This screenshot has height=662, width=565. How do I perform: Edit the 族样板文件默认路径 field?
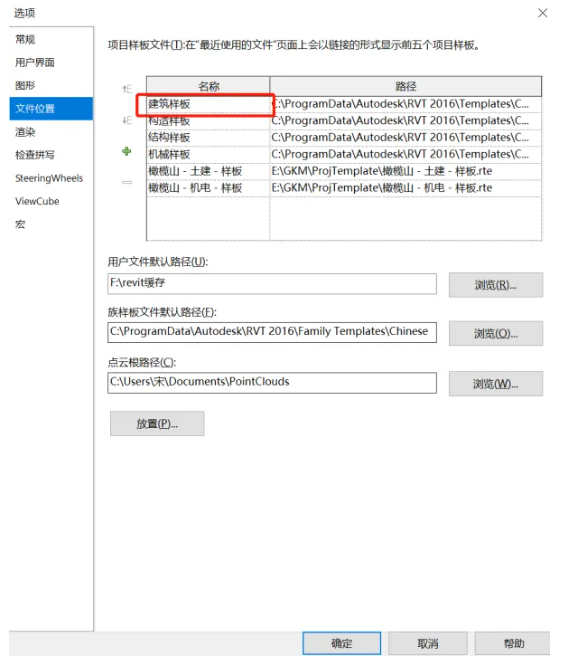(272, 332)
